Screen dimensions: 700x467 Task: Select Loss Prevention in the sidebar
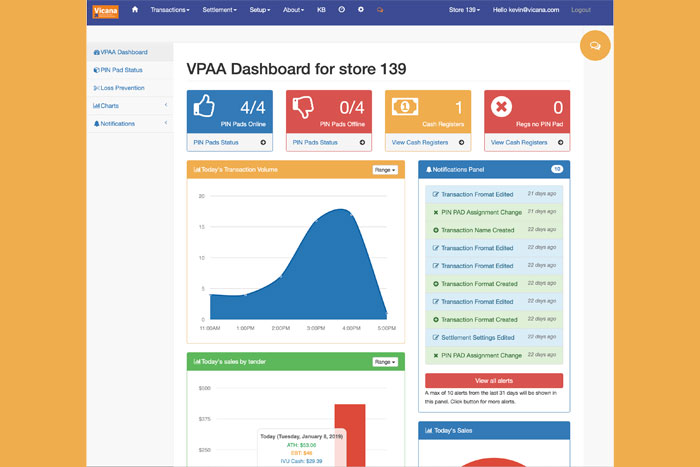[130, 88]
